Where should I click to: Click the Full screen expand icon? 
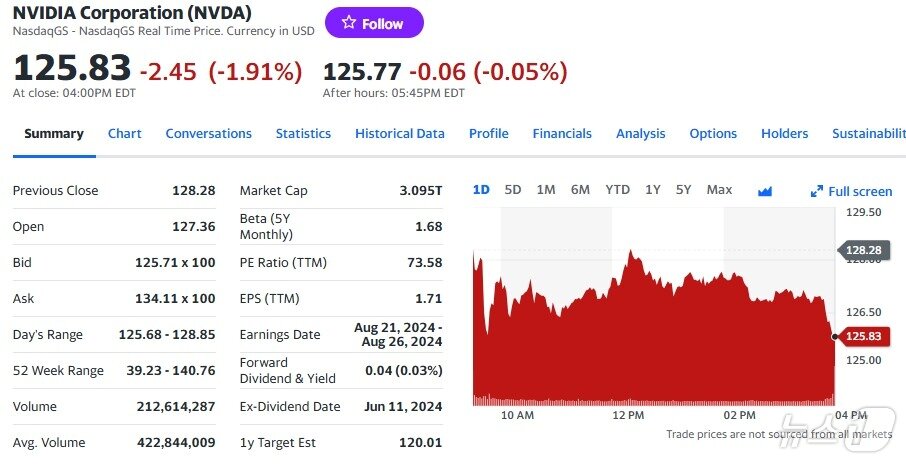816,191
